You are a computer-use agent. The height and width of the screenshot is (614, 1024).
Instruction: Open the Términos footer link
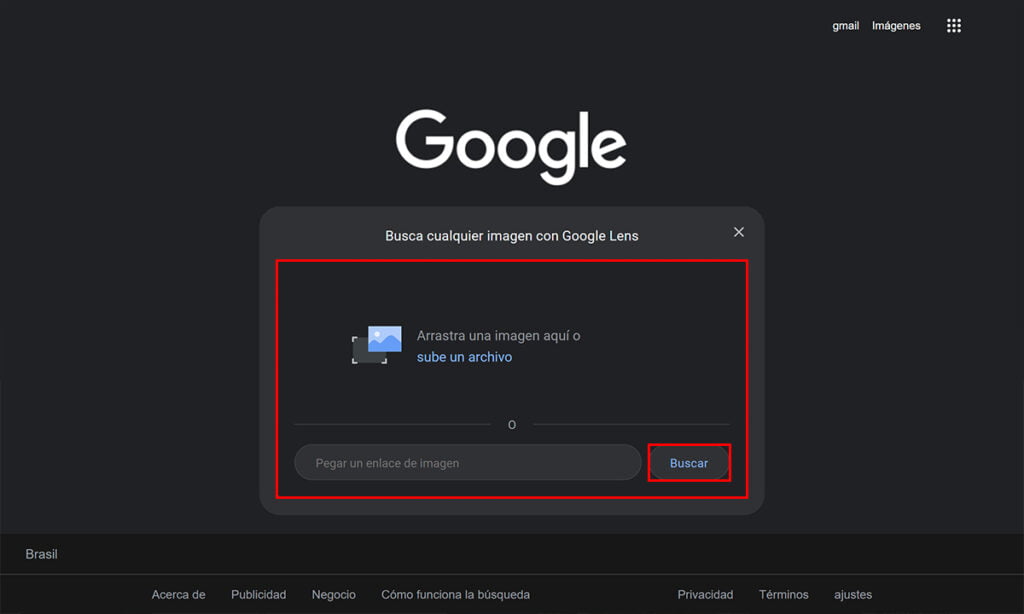[784, 594]
